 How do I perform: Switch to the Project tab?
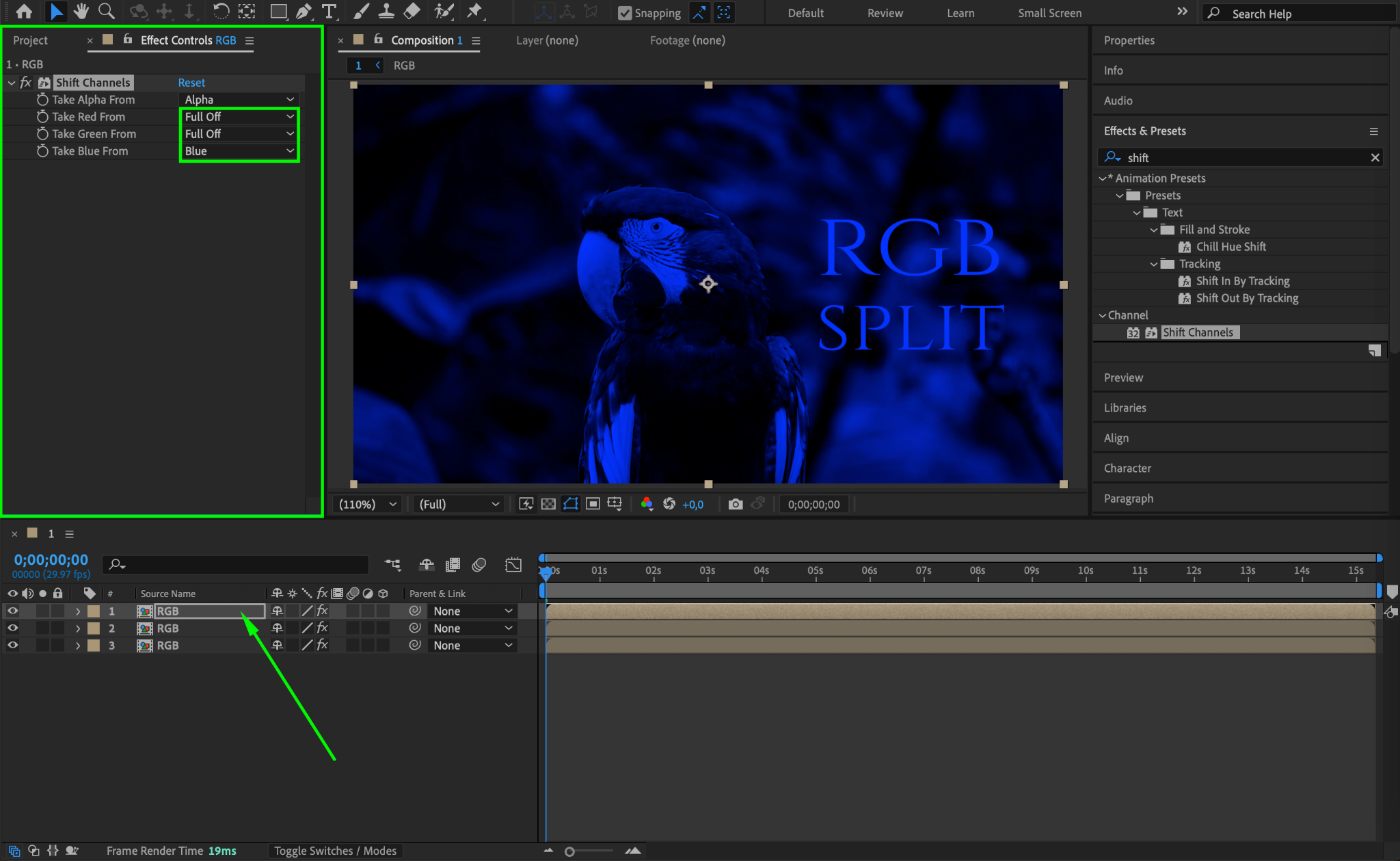pyautogui.click(x=30, y=40)
